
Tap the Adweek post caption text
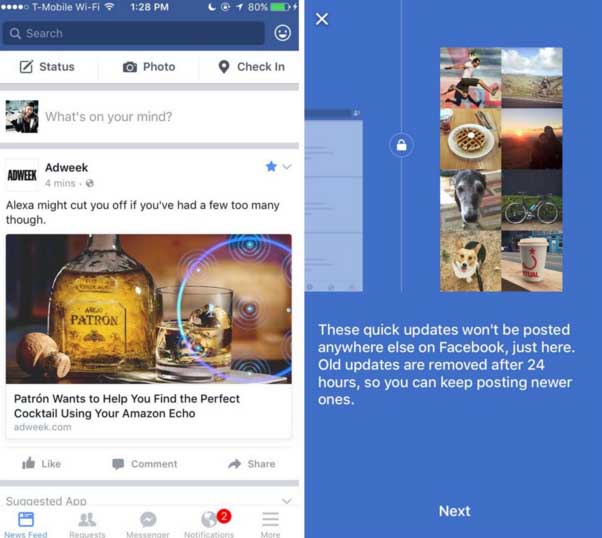coord(142,212)
